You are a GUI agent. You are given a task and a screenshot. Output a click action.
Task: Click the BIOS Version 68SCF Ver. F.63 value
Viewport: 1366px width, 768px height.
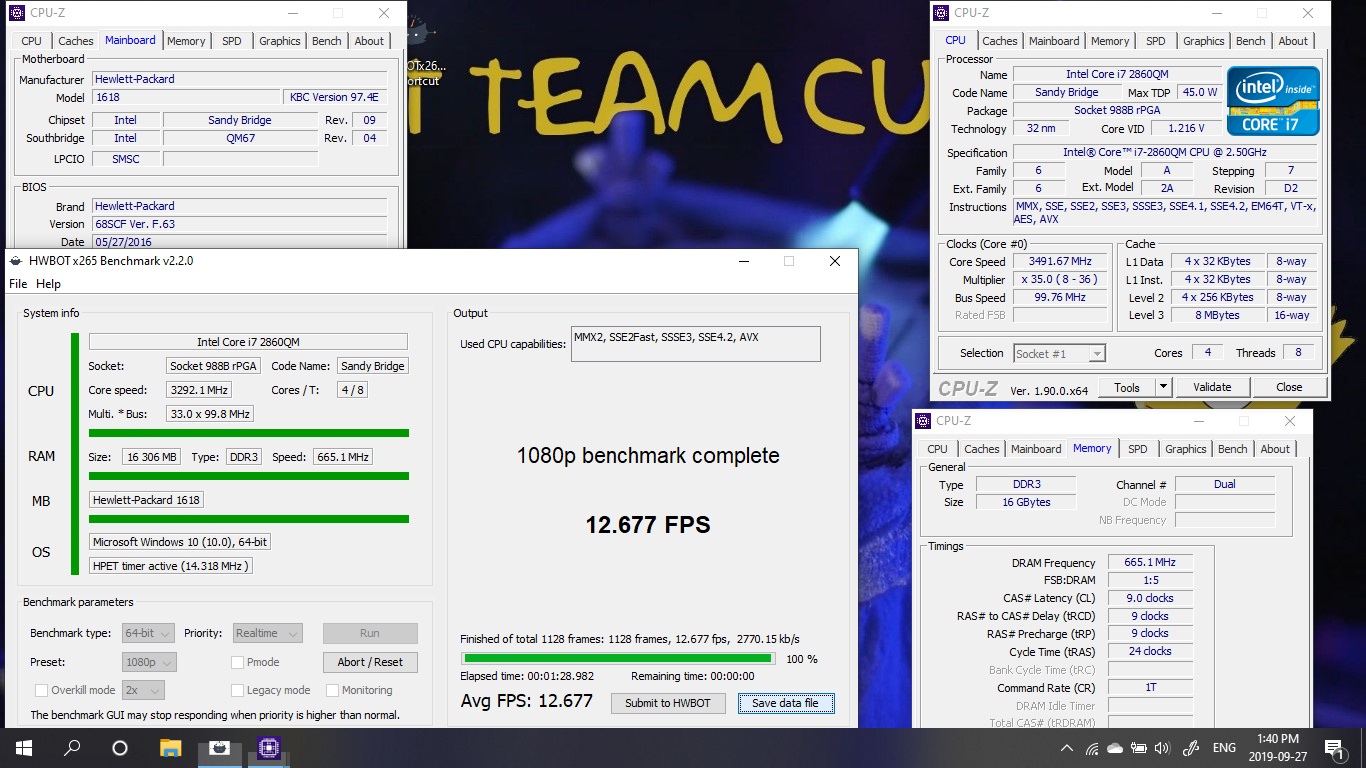point(240,224)
